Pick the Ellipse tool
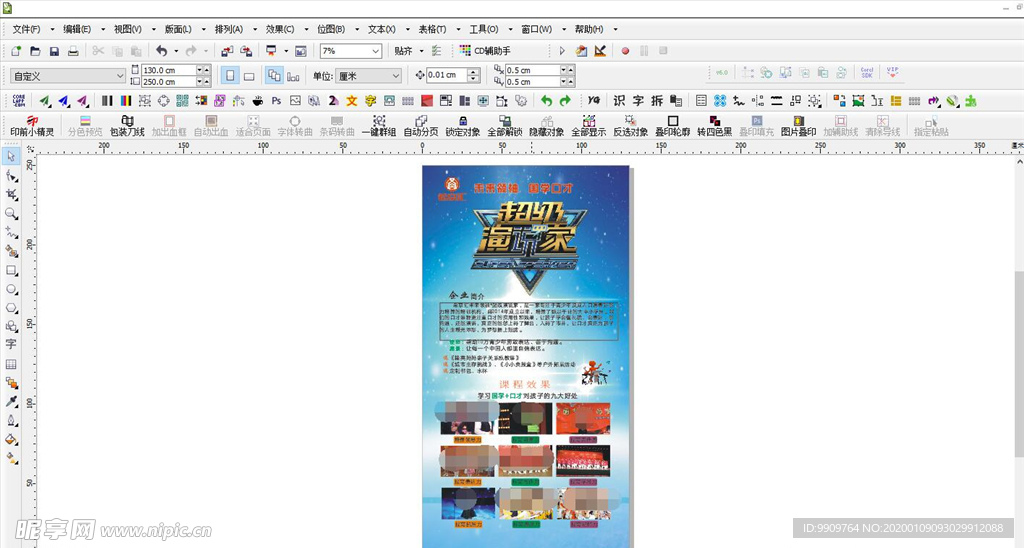 click(12, 289)
